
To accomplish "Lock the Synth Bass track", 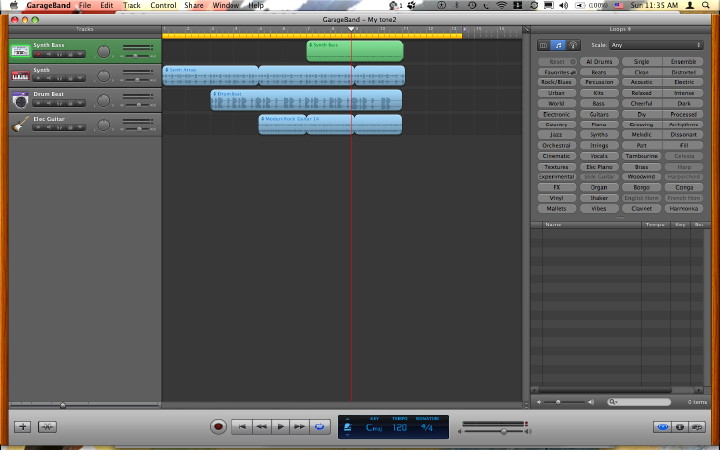I will point(70,54).
